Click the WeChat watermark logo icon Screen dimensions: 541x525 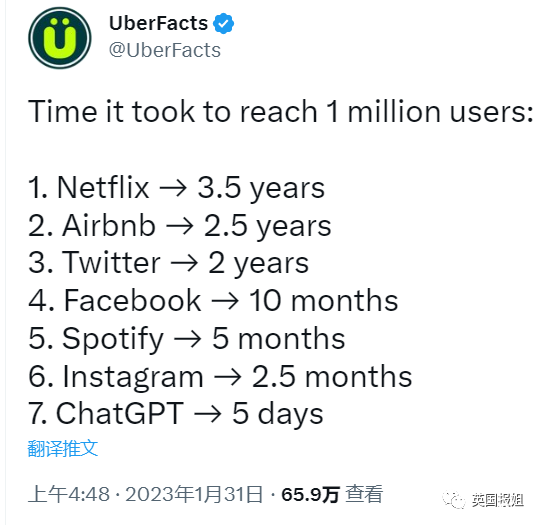click(x=453, y=499)
